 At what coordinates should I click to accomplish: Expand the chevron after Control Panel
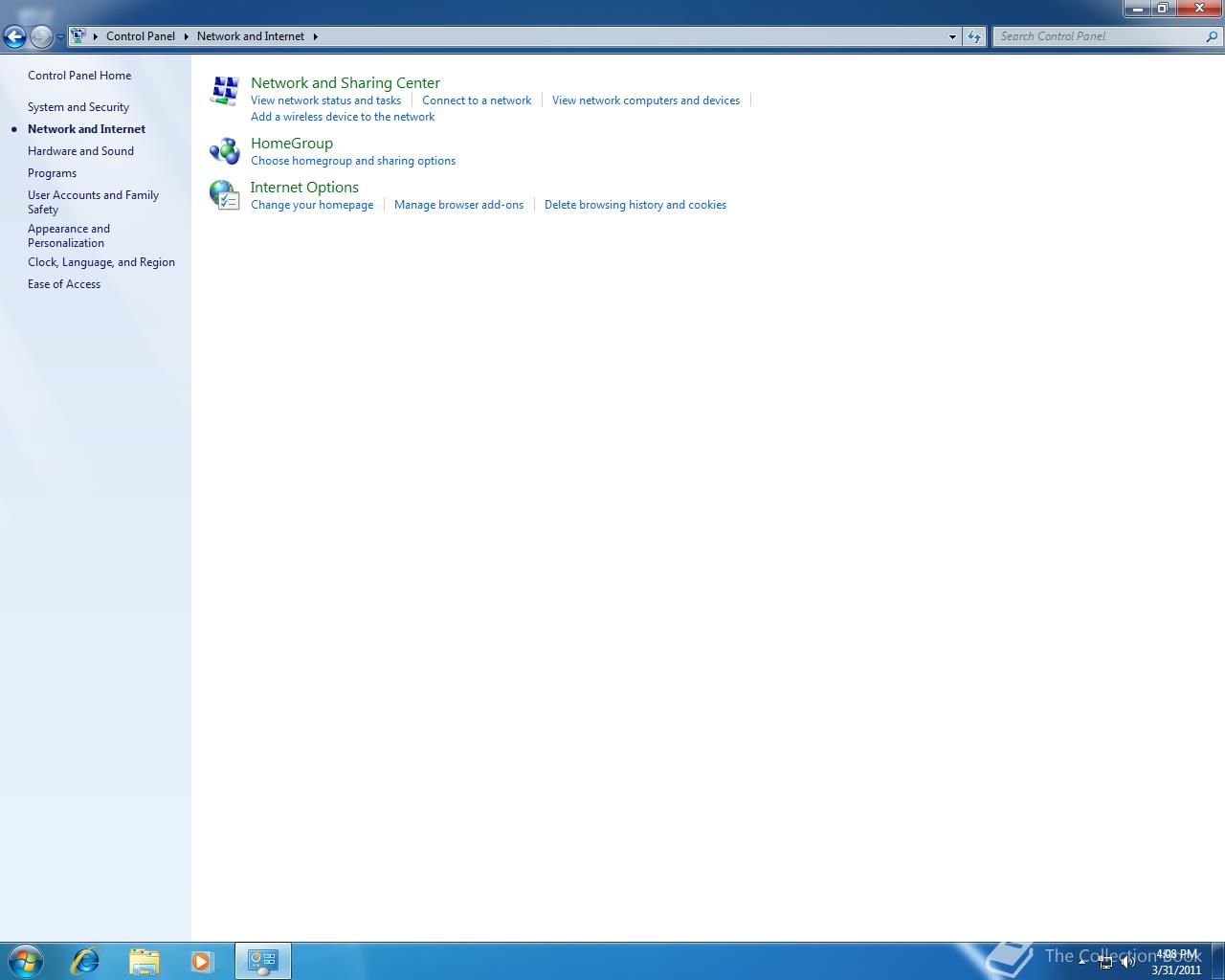[185, 36]
